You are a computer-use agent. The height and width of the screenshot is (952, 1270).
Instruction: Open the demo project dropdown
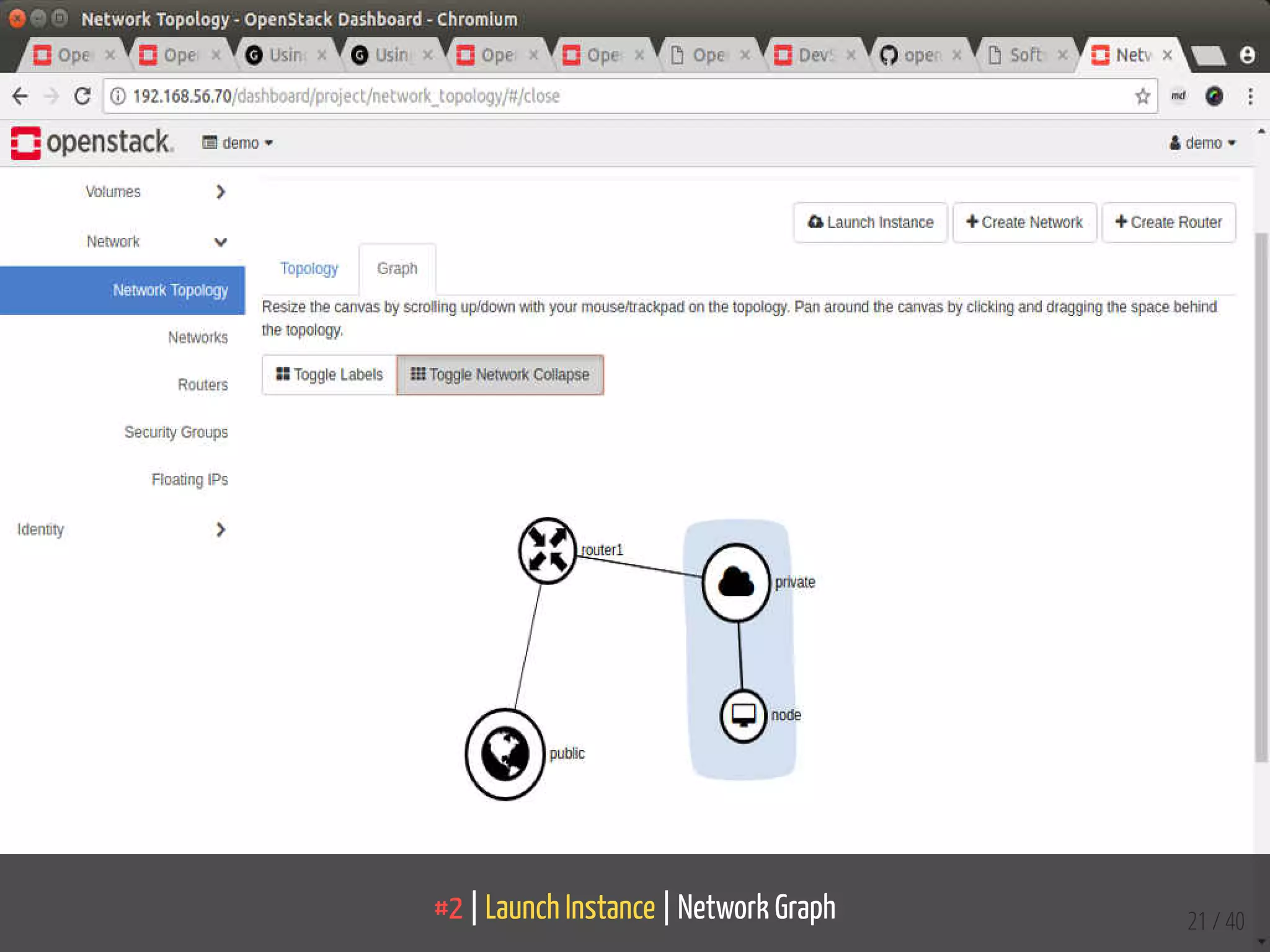tap(238, 143)
